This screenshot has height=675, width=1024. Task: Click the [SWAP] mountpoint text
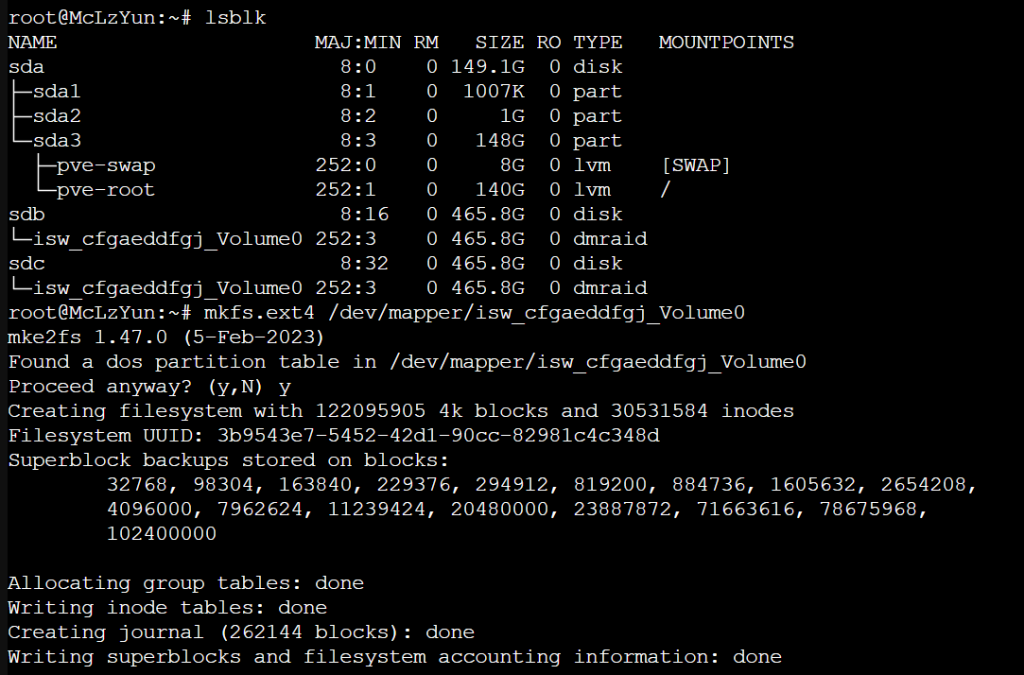pyautogui.click(x=696, y=165)
